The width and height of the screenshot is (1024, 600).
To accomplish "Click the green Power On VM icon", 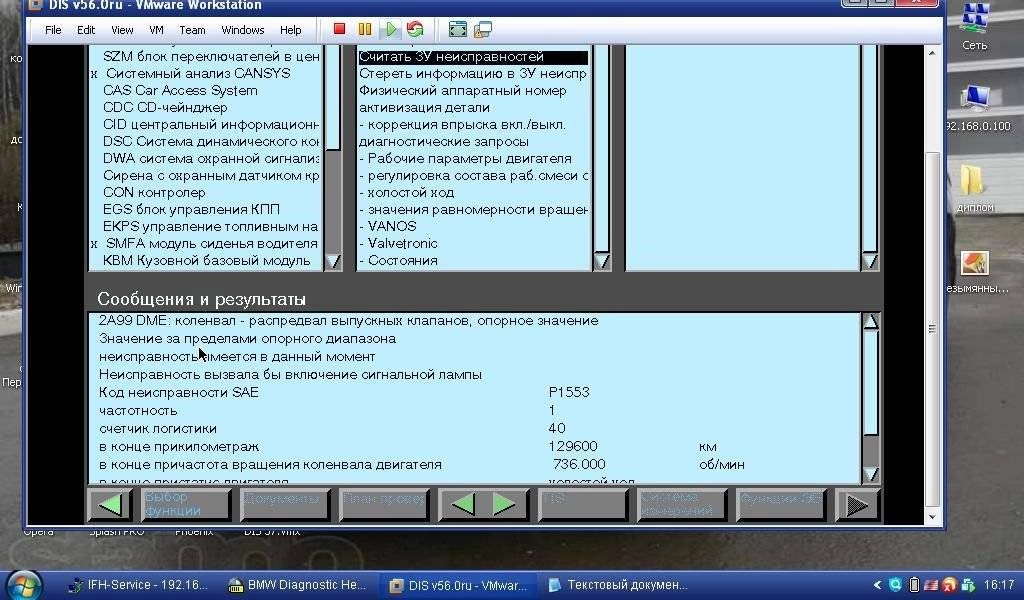I will 390,29.
